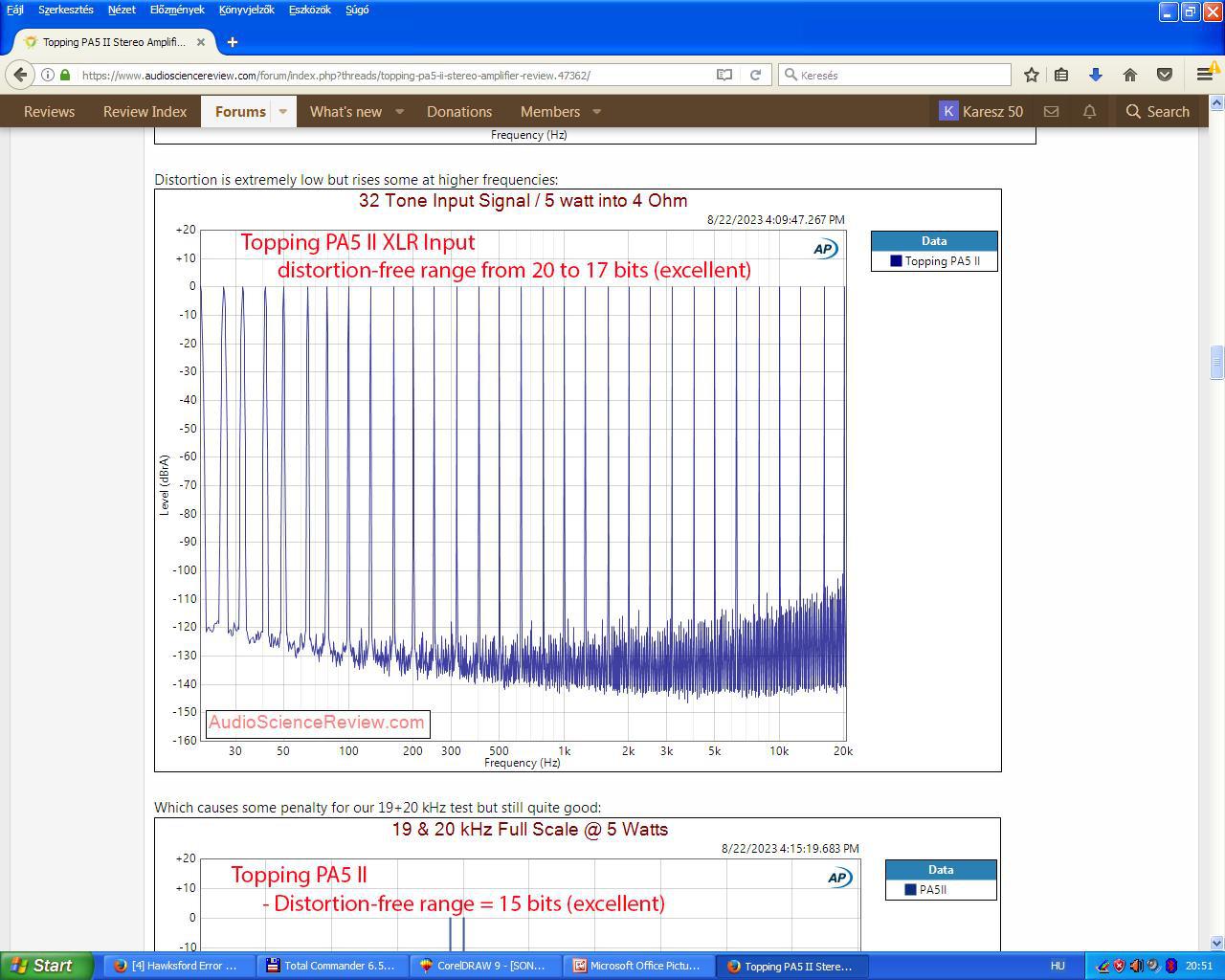The height and width of the screenshot is (980, 1225).
Task: Click the site Search button
Action: 1157,112
